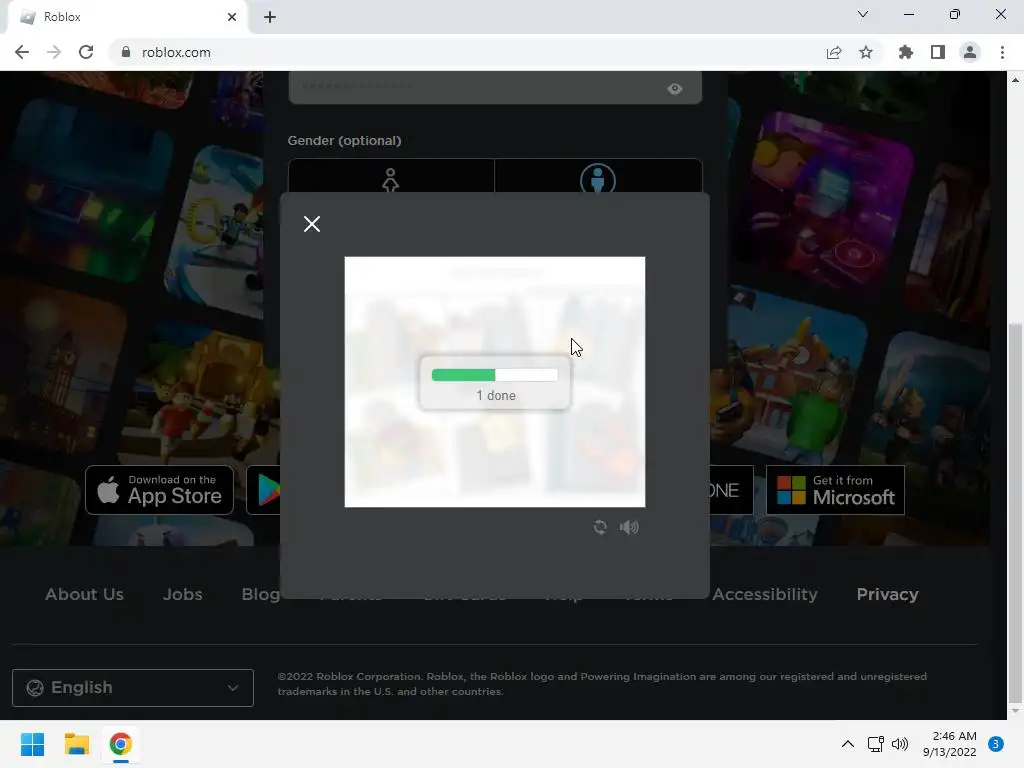Click the page scrollbar up arrow
Screen dimensions: 1024x768
(x=1015, y=80)
